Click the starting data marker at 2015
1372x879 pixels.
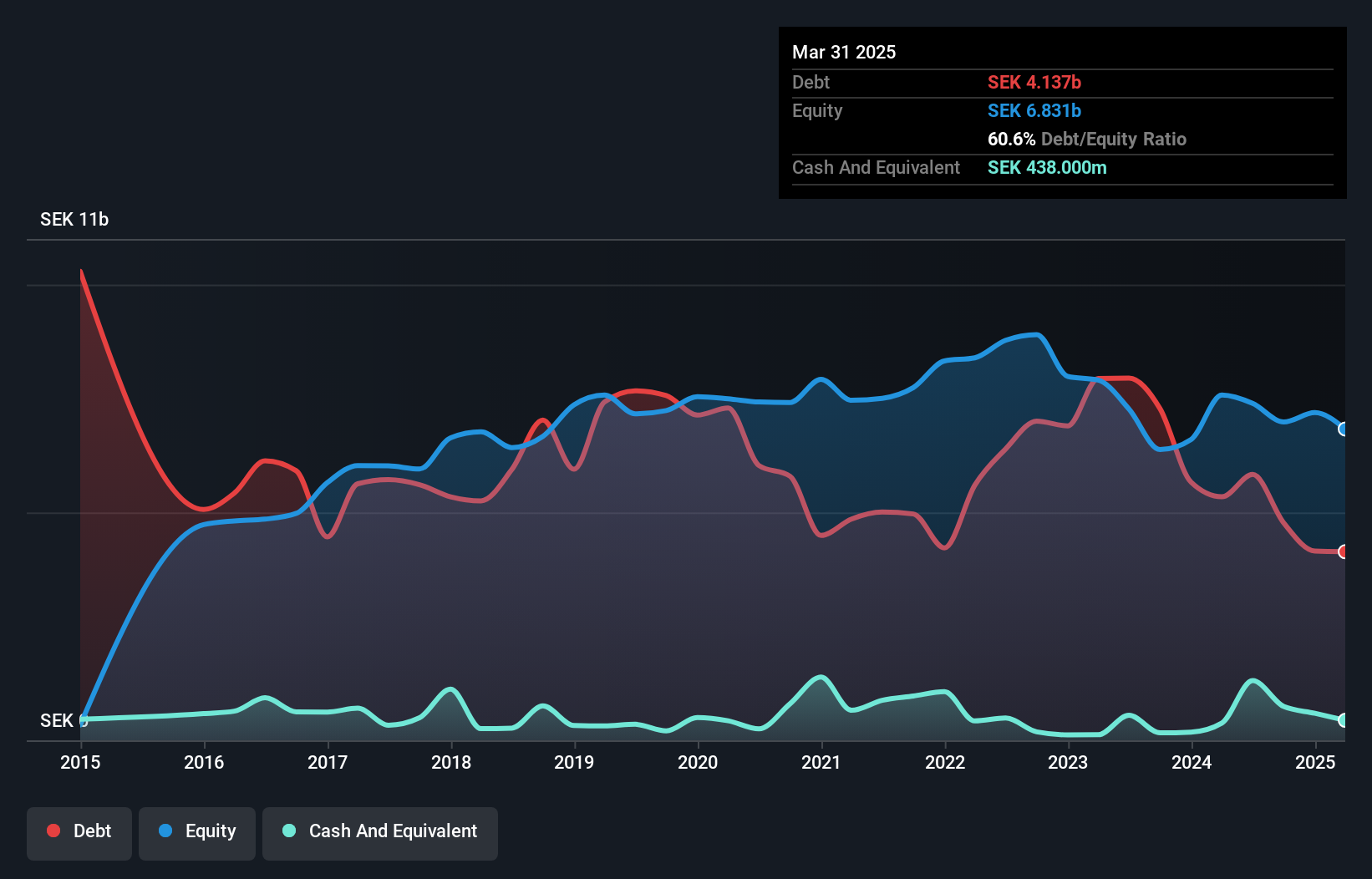[x=82, y=719]
